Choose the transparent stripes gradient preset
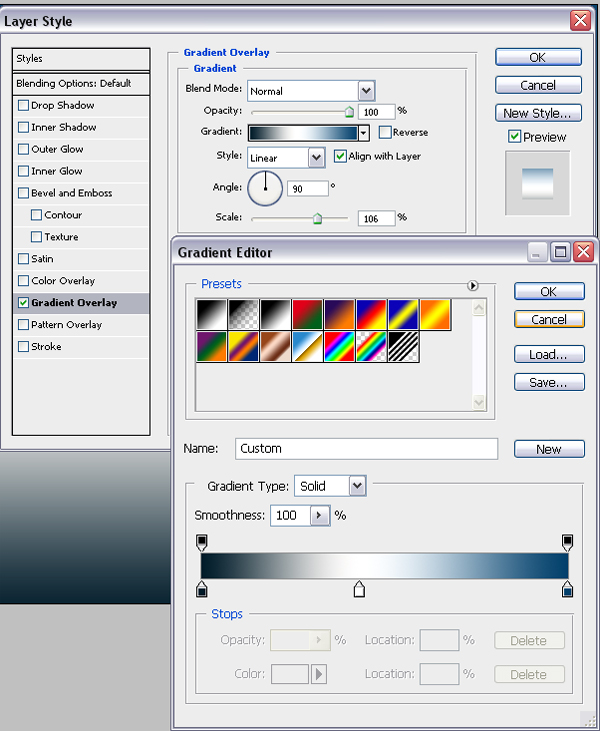 coord(403,346)
